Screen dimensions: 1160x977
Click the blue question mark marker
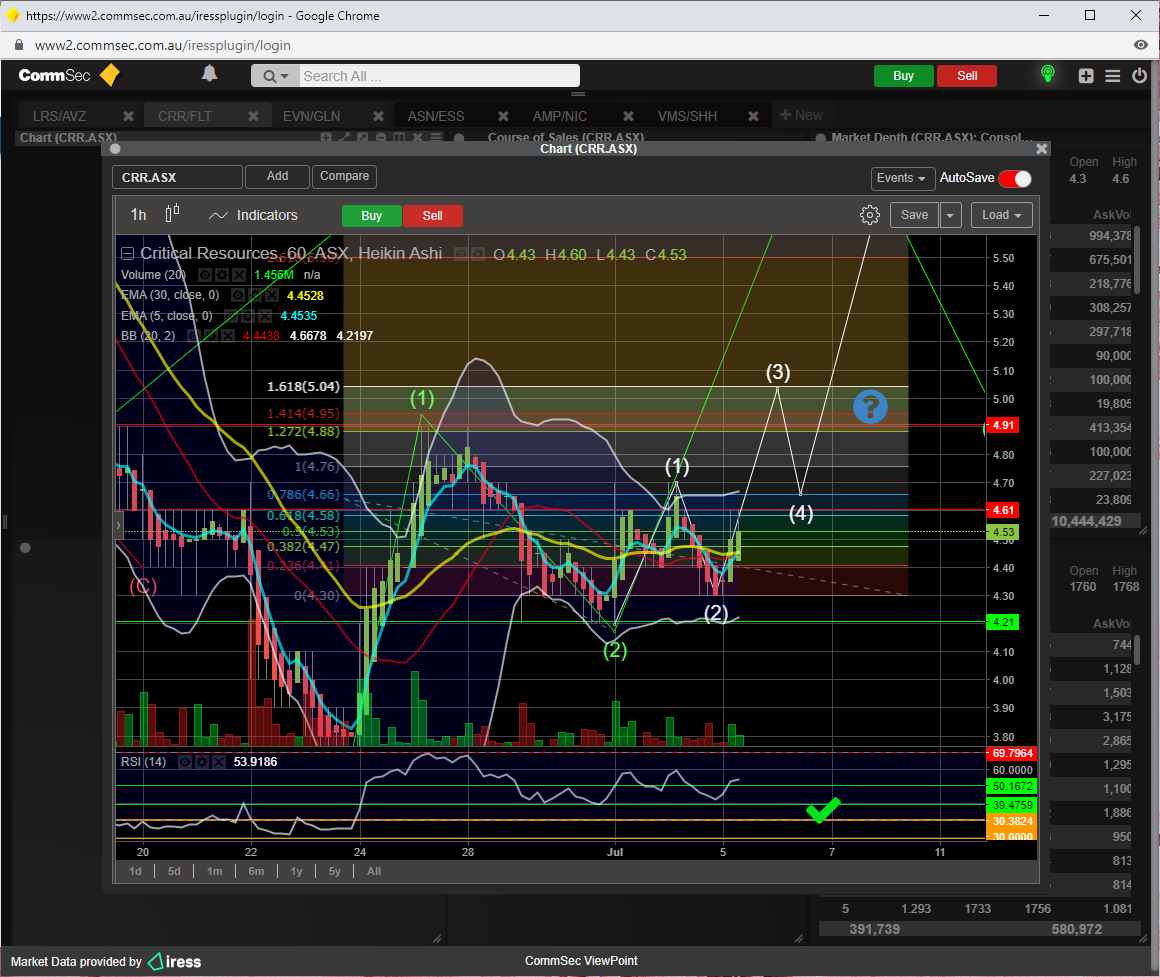tap(870, 406)
